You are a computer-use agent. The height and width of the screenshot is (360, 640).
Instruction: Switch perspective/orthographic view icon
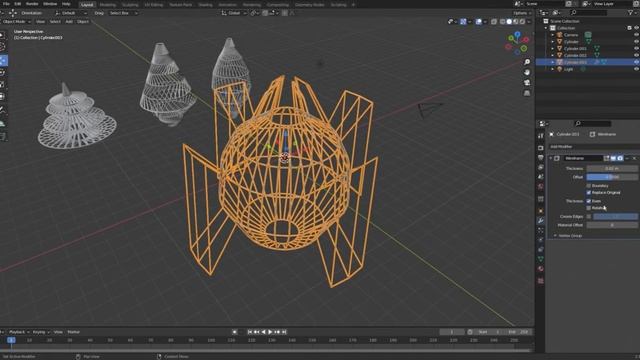[x=527, y=93]
